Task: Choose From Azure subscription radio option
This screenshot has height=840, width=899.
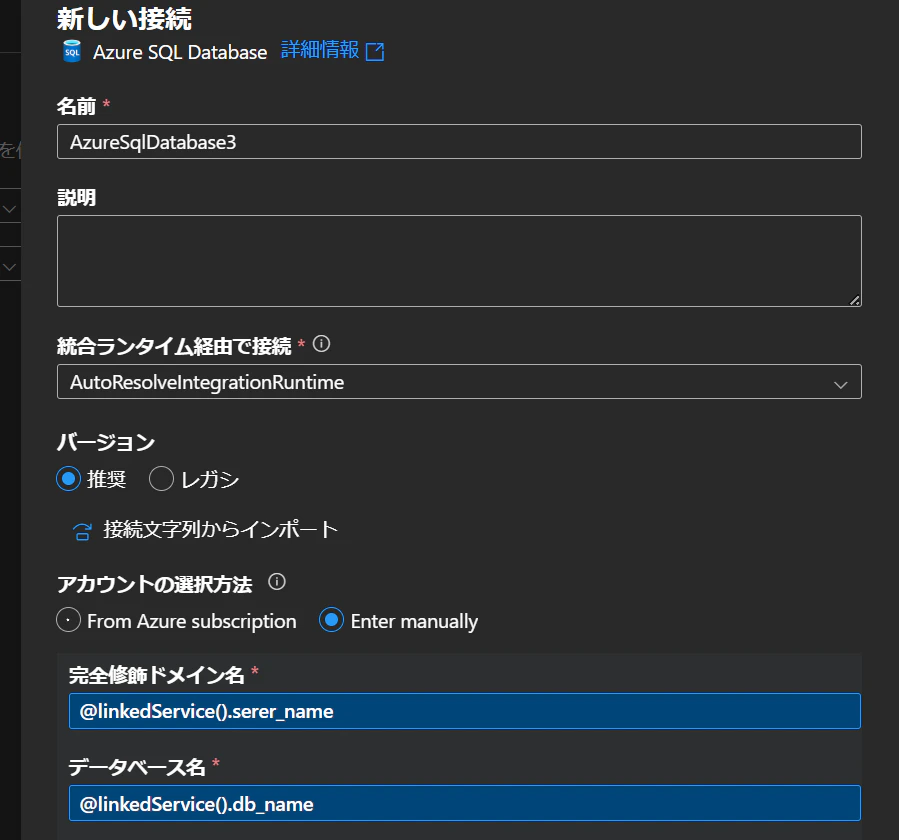Action: [68, 620]
